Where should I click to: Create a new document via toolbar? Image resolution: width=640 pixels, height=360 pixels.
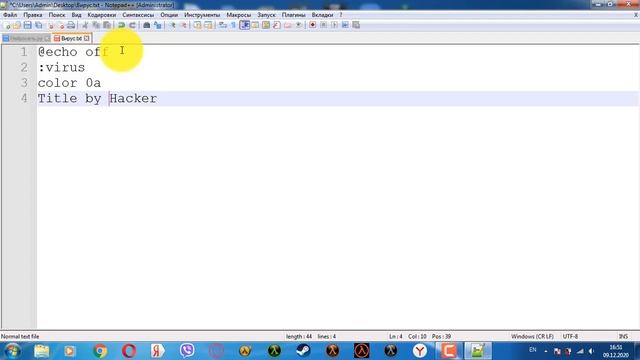click(x=7, y=25)
